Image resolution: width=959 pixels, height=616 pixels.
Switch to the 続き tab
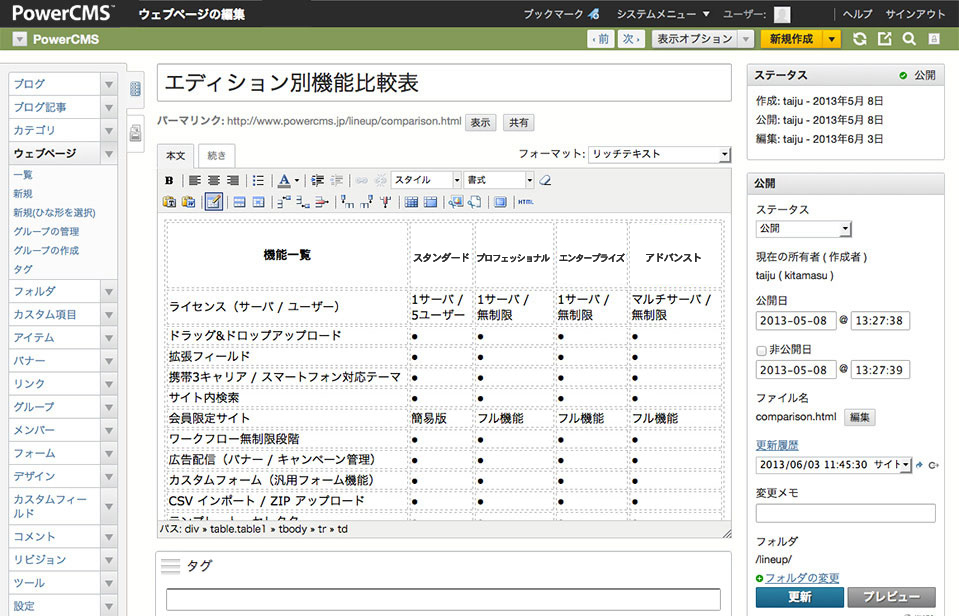217,156
